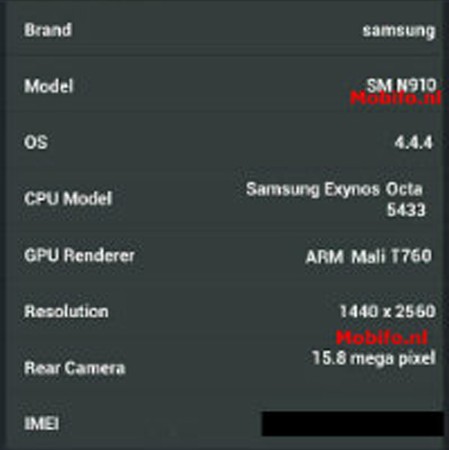Select the IMEI label
This screenshot has width=449, height=450.
42,424
